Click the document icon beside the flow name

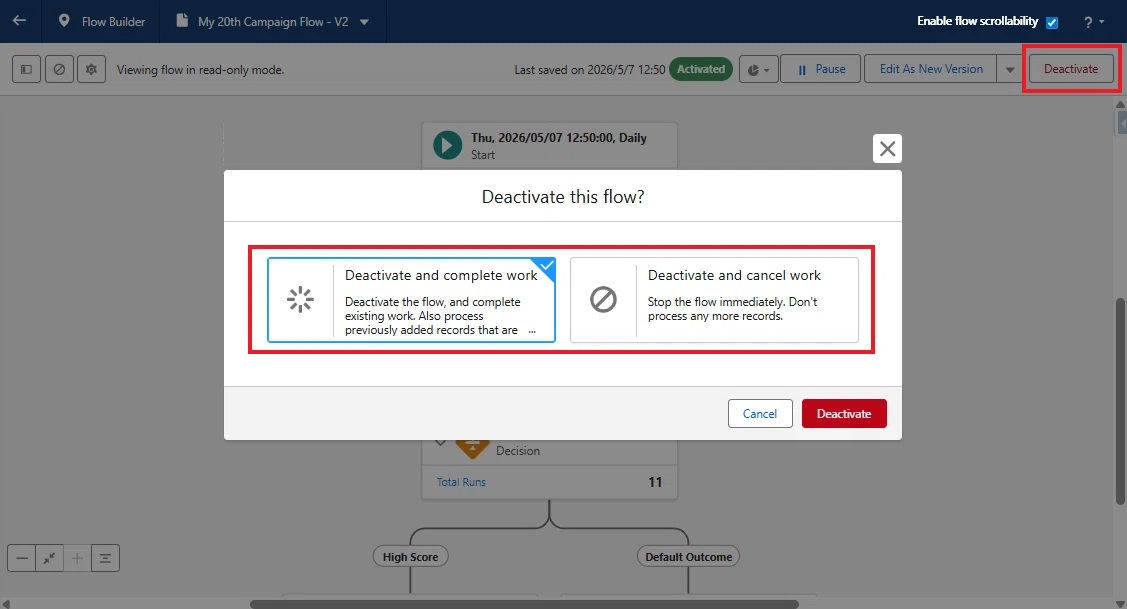point(182,21)
